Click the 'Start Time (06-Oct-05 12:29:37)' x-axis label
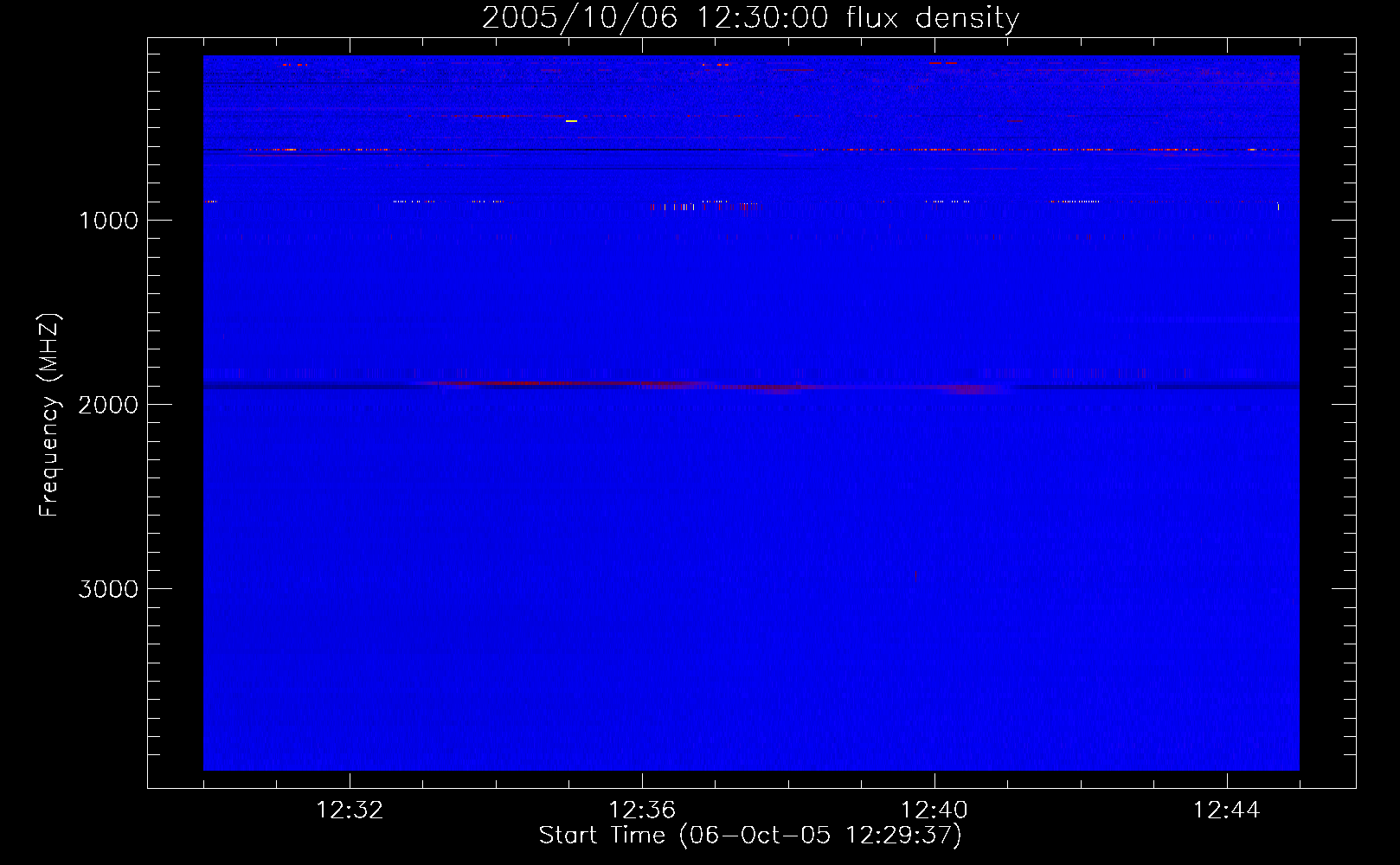 (750, 836)
